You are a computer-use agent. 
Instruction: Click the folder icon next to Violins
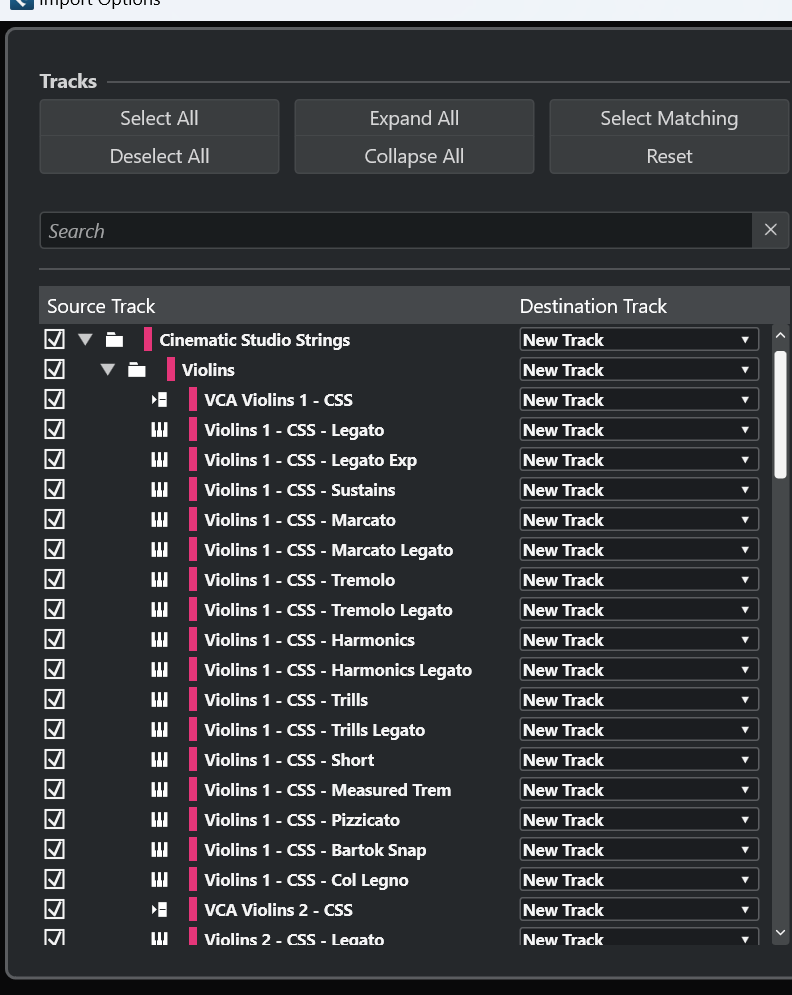pyautogui.click(x=136, y=370)
